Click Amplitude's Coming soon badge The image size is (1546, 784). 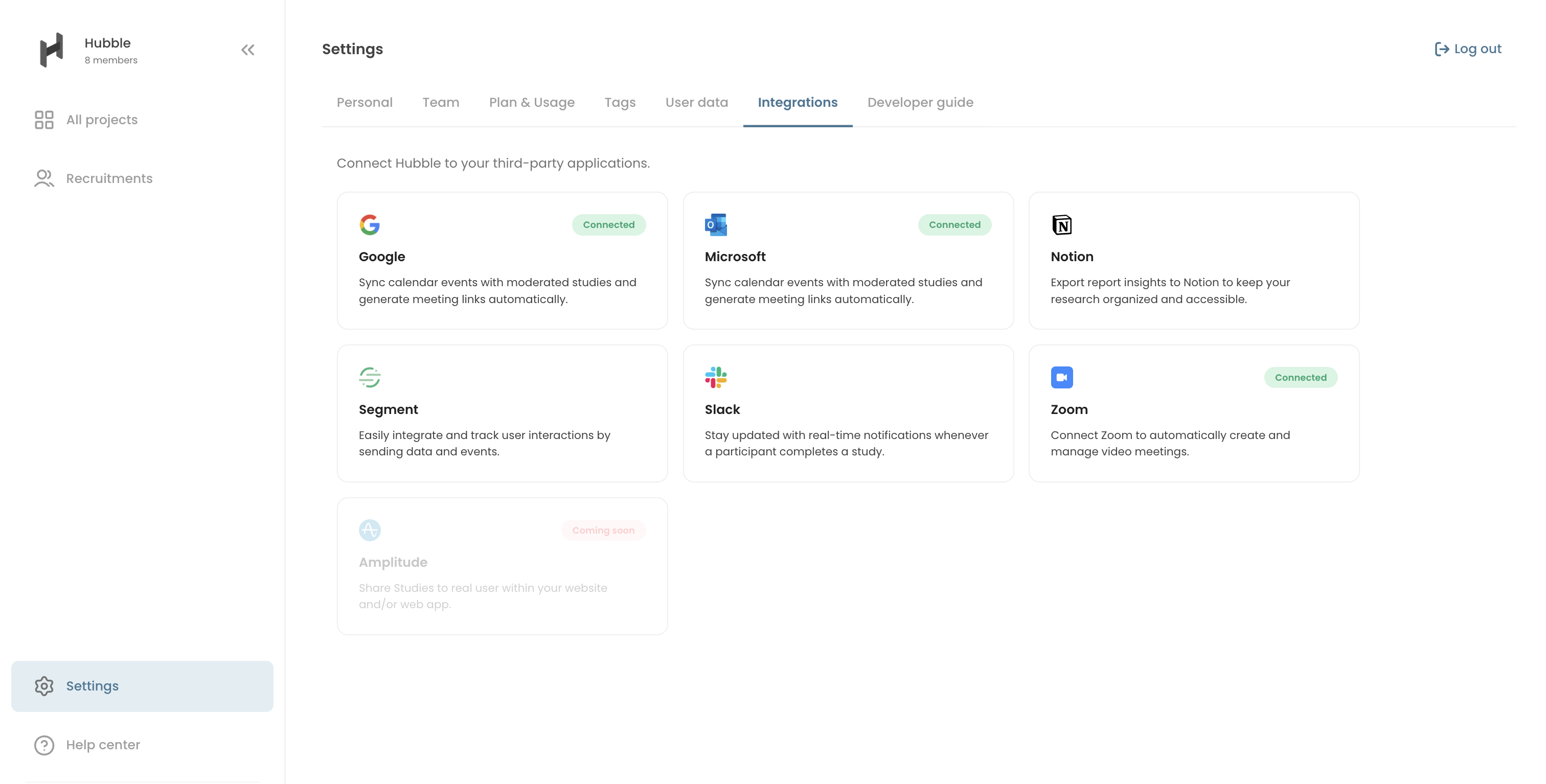(603, 531)
